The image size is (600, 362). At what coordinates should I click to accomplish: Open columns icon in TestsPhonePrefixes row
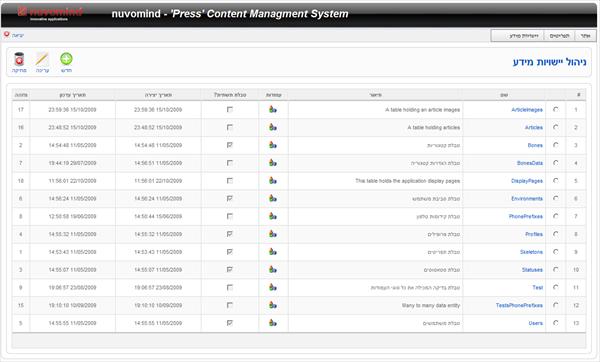[x=272, y=305]
